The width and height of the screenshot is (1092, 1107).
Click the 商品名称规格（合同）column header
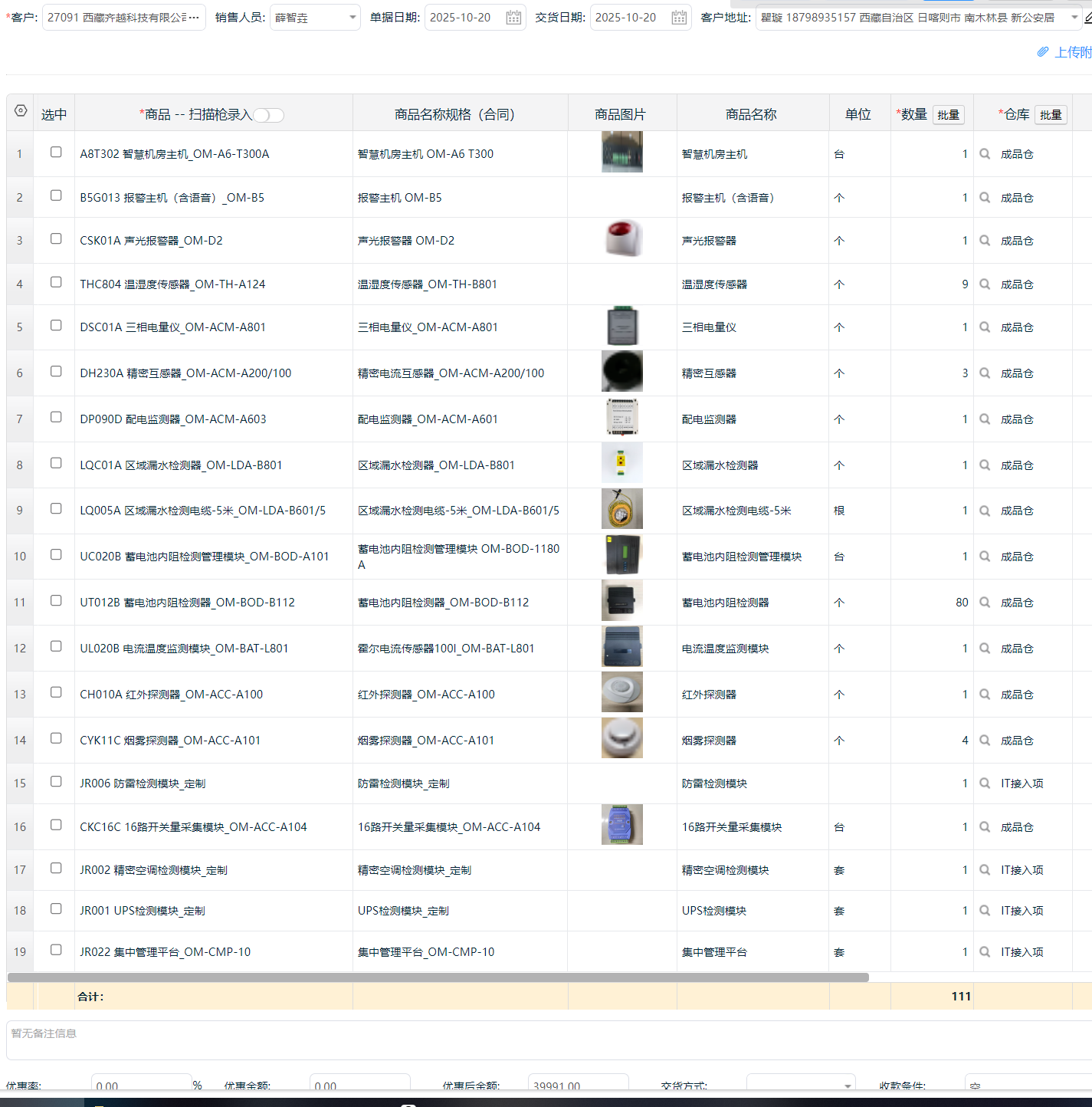(454, 114)
